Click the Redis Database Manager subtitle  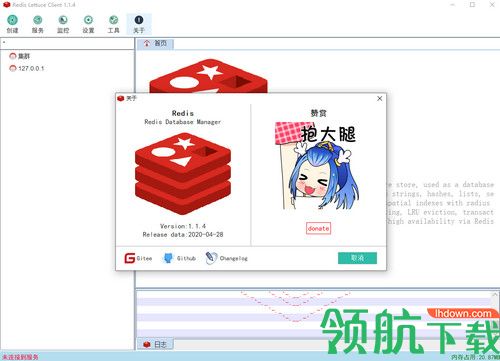(183, 122)
